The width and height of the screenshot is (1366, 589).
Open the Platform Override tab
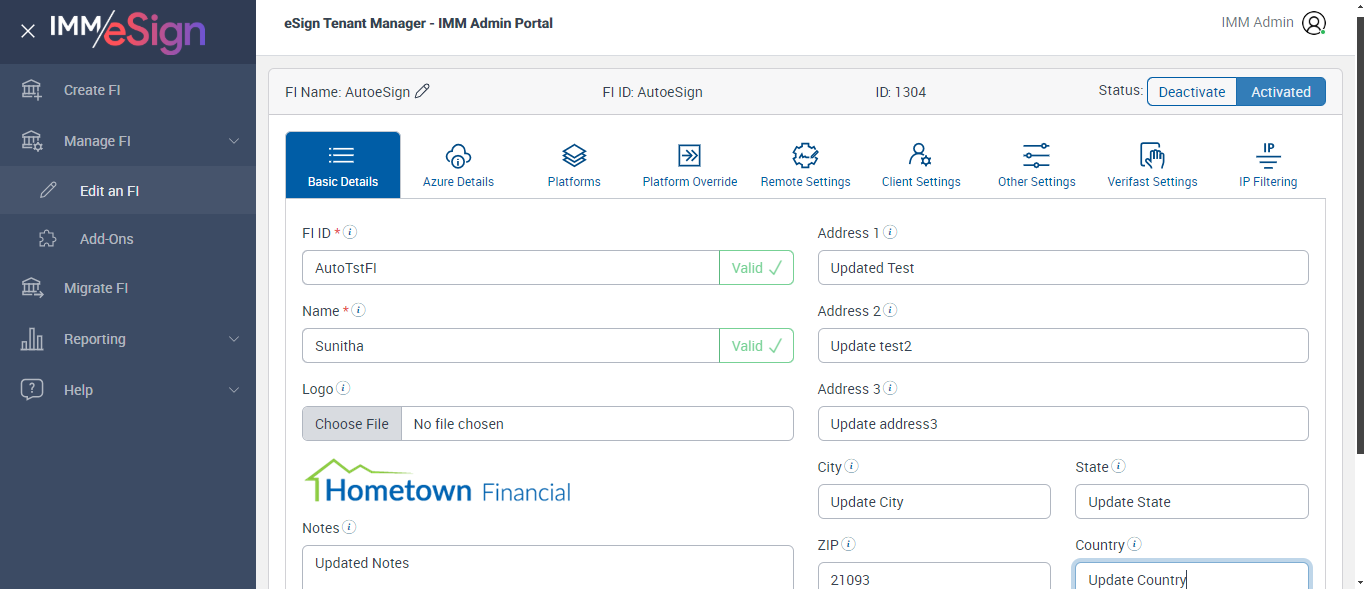(x=690, y=165)
